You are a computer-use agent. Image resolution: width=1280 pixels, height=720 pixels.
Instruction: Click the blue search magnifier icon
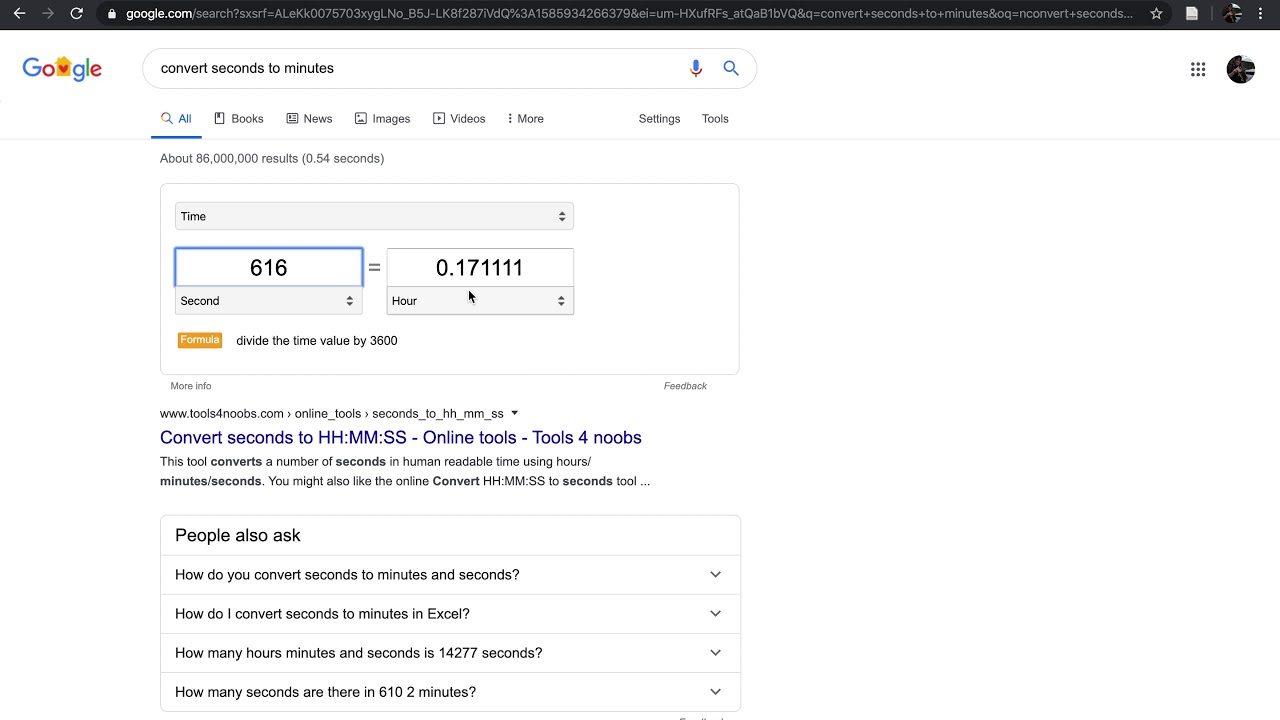click(731, 68)
